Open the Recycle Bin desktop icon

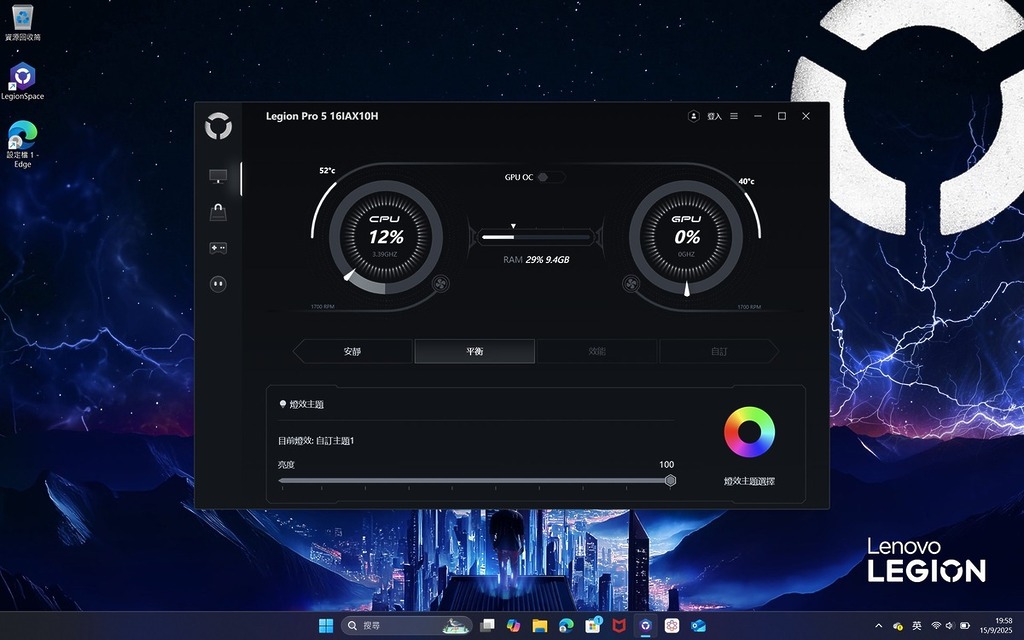click(x=22, y=22)
